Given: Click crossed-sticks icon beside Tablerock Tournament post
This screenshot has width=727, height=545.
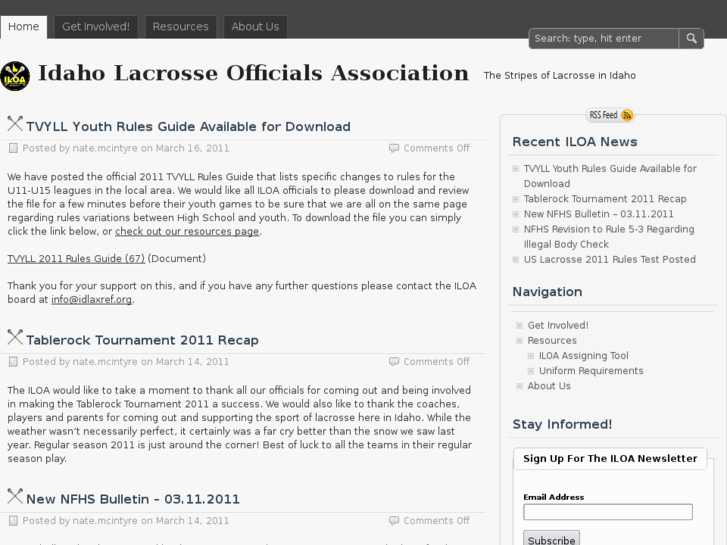Looking at the screenshot, I should coord(15,337).
